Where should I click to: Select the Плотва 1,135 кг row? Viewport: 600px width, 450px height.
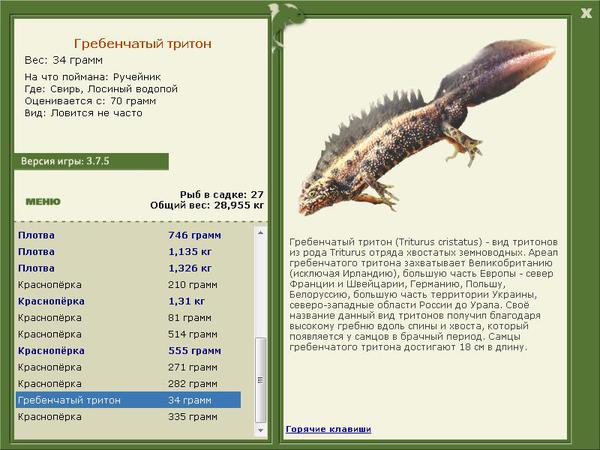click(x=128, y=252)
